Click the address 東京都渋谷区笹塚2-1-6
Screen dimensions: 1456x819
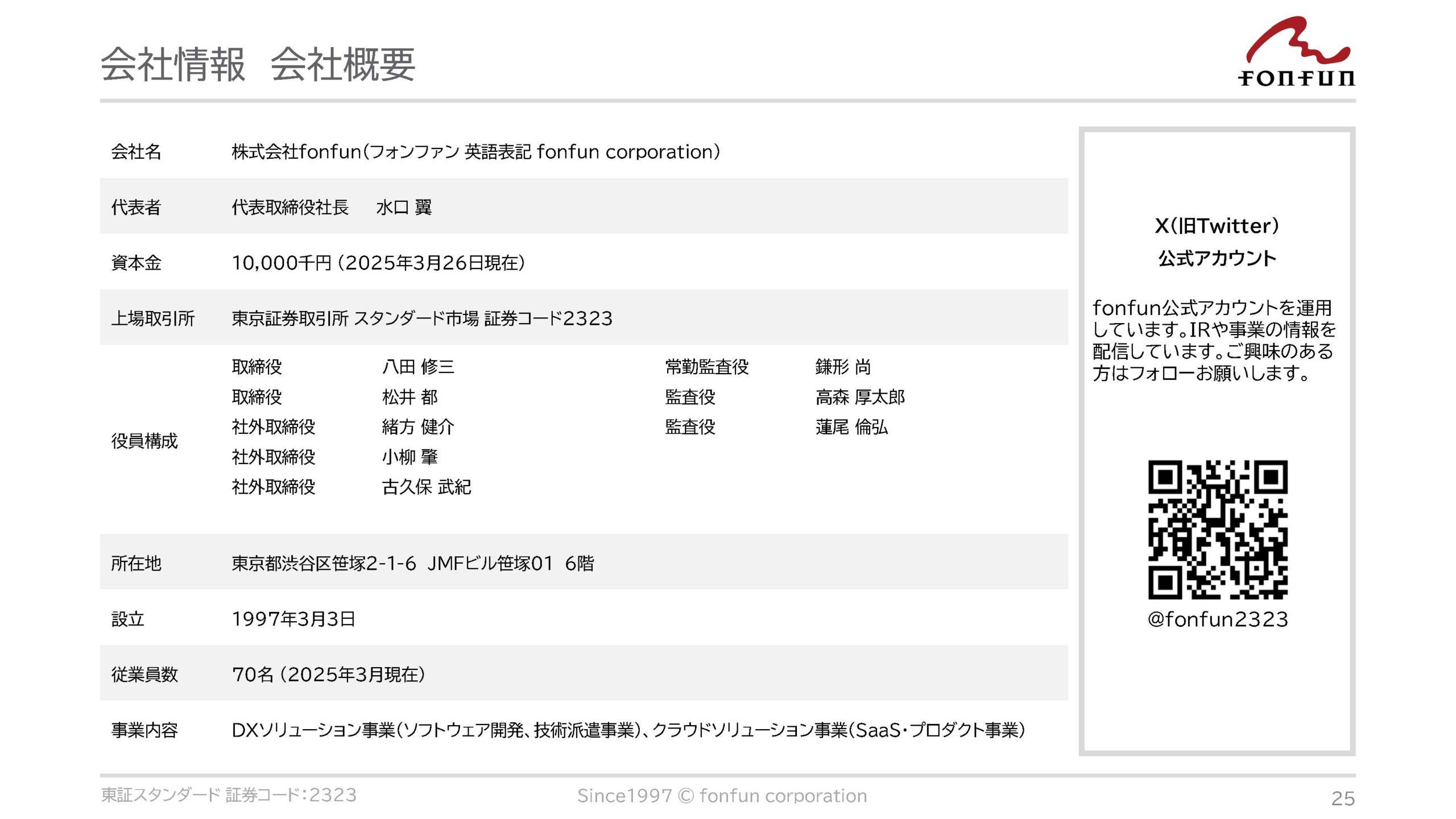[x=324, y=563]
